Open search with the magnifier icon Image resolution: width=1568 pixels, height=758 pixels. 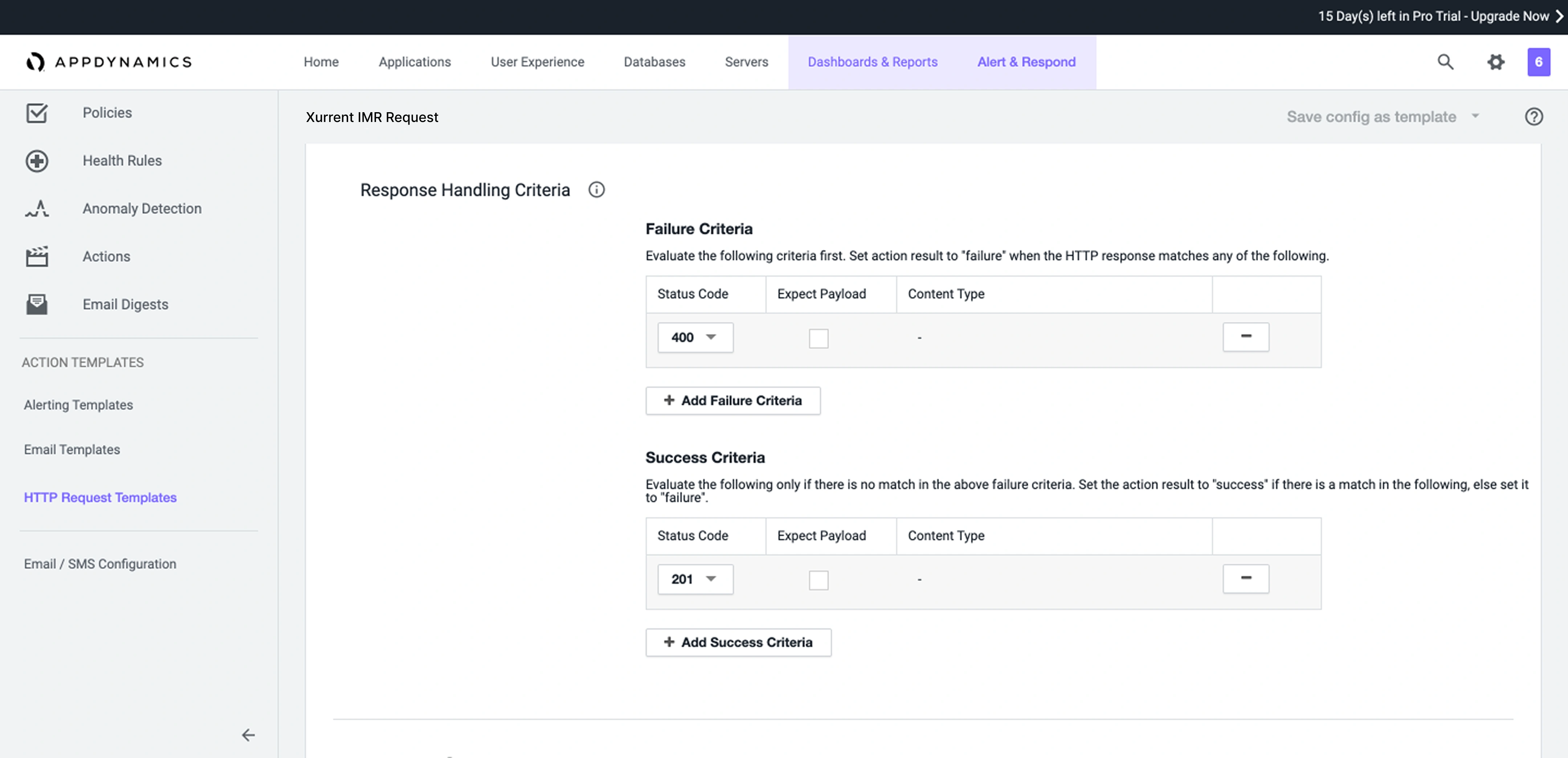point(1445,61)
